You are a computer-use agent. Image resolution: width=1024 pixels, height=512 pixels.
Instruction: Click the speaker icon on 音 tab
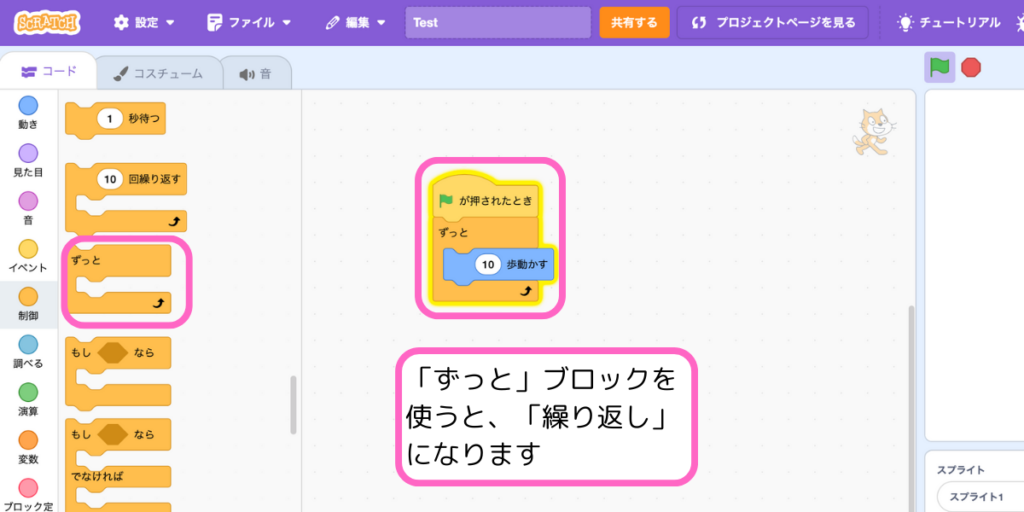(247, 74)
